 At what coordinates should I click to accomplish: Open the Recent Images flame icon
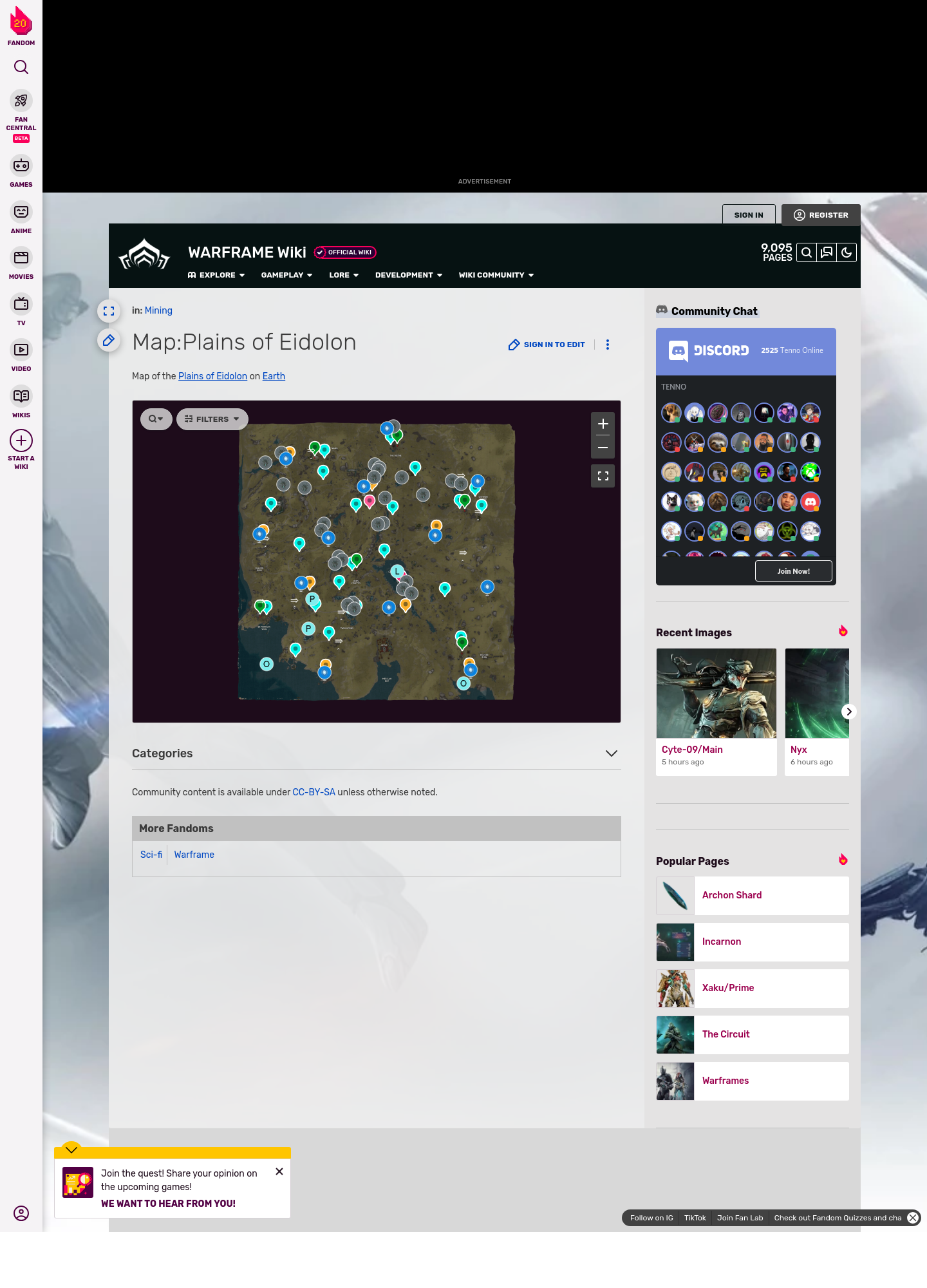(x=843, y=631)
